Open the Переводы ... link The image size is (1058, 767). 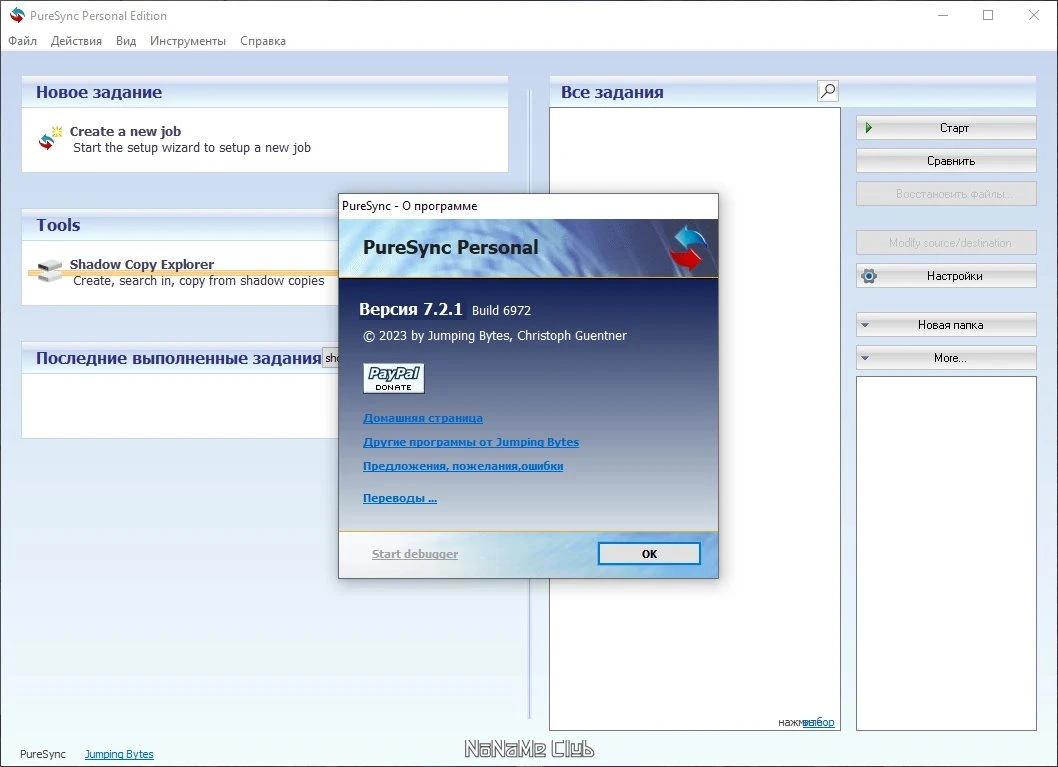[399, 498]
